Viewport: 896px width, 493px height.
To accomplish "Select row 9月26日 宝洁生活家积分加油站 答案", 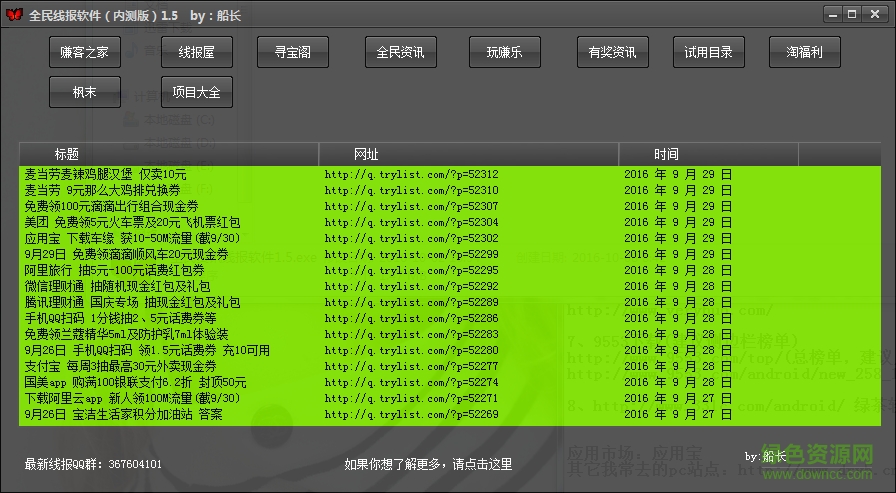I will pyautogui.click(x=450, y=414).
